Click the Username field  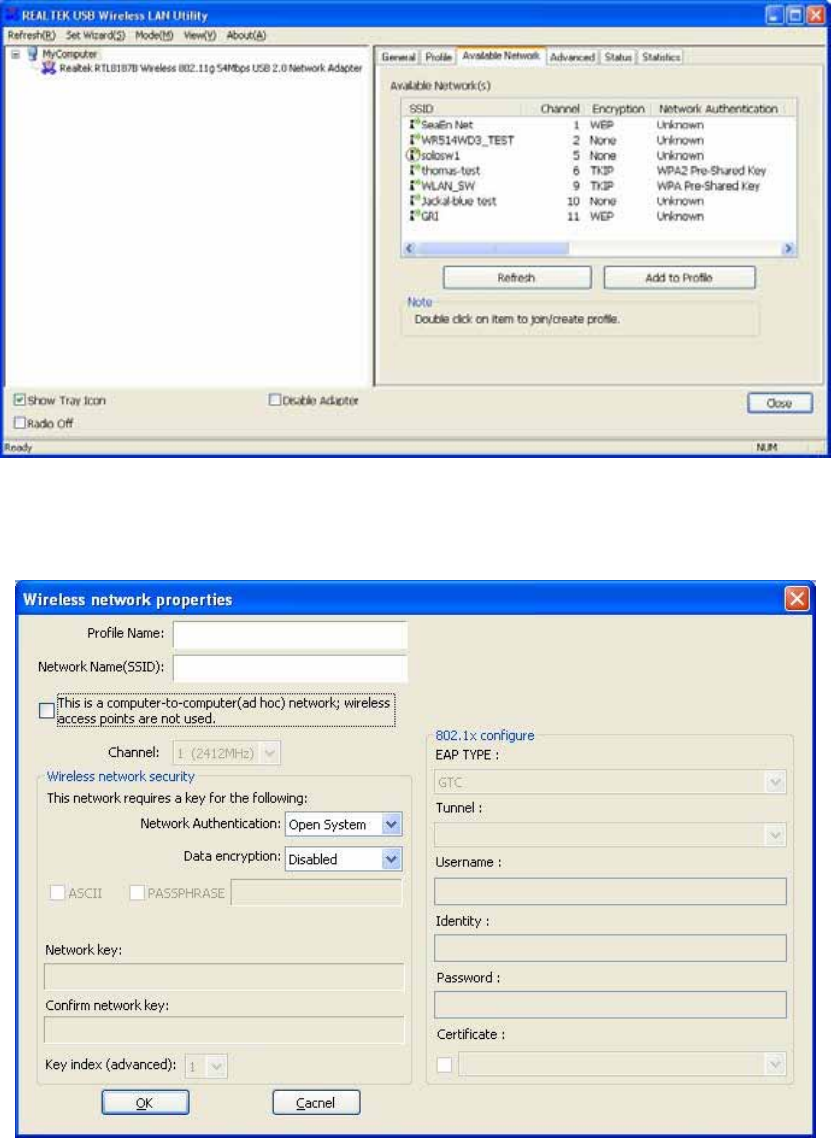pyautogui.click(x=610, y=892)
